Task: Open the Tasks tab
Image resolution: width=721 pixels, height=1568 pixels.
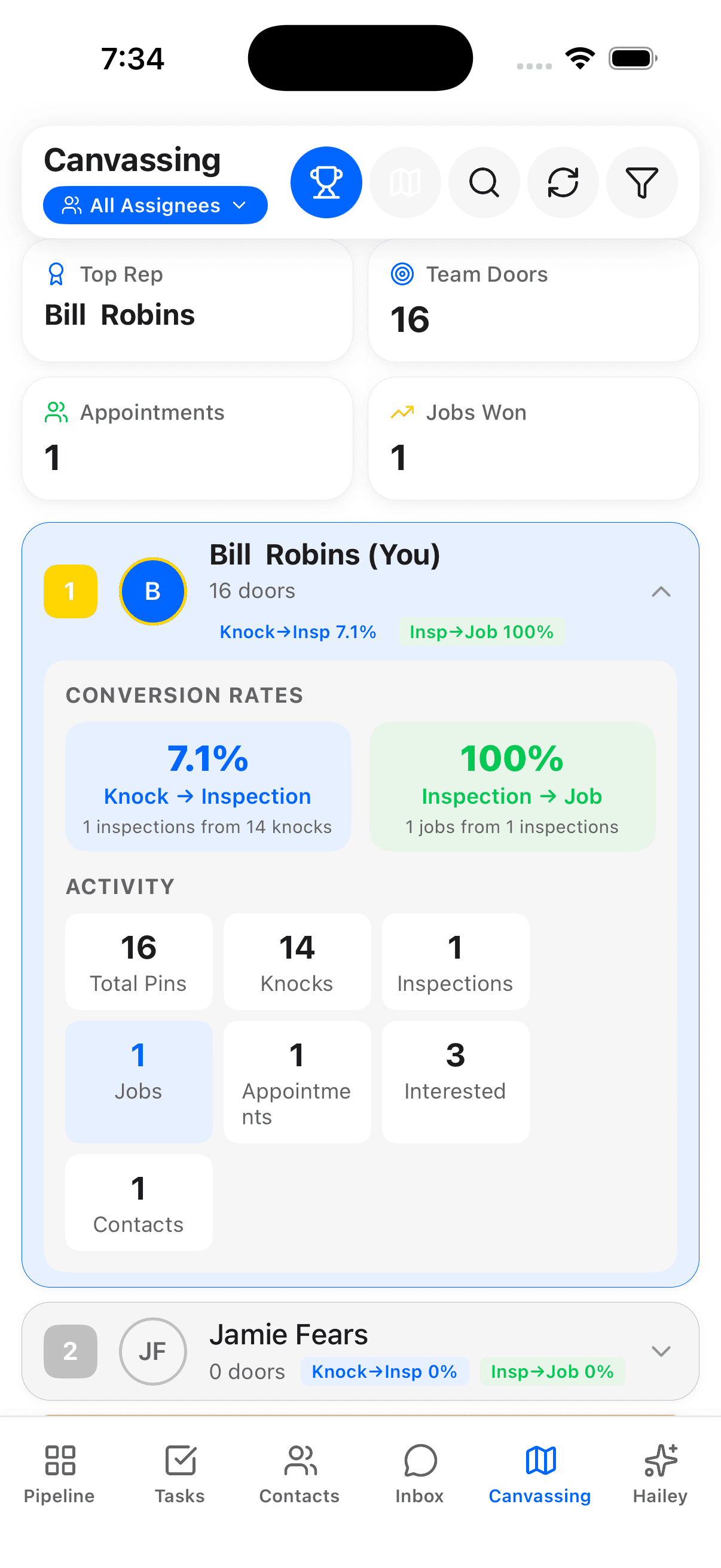Action: pyautogui.click(x=180, y=1474)
